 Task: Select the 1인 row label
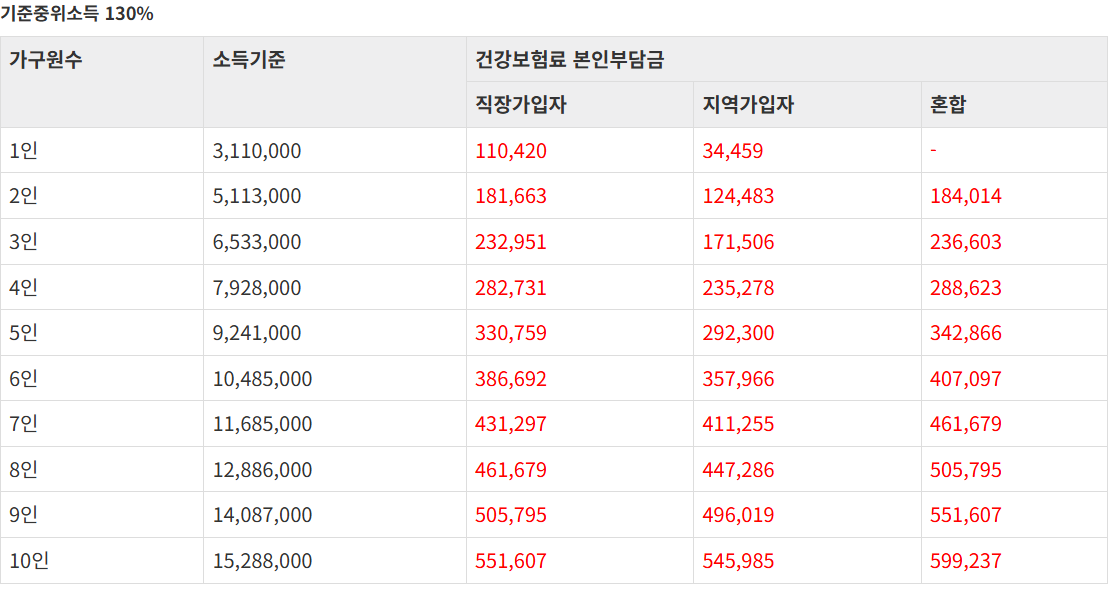[23, 150]
